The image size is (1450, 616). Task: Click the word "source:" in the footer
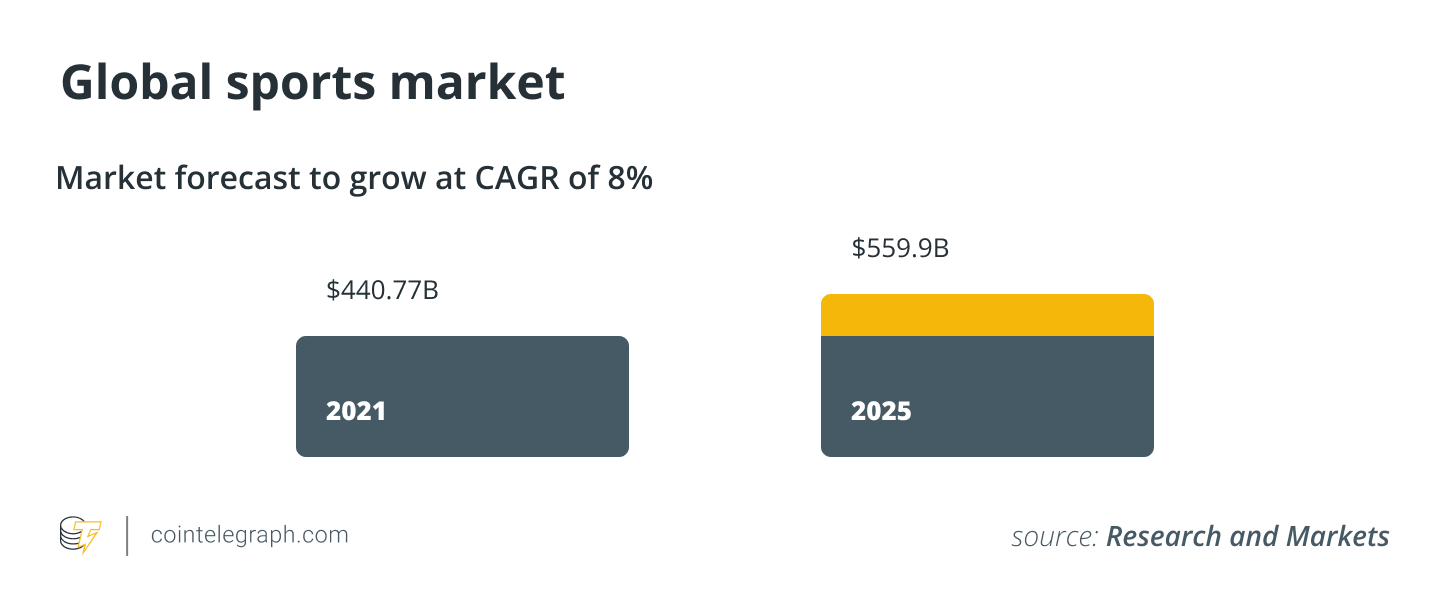point(1054,537)
